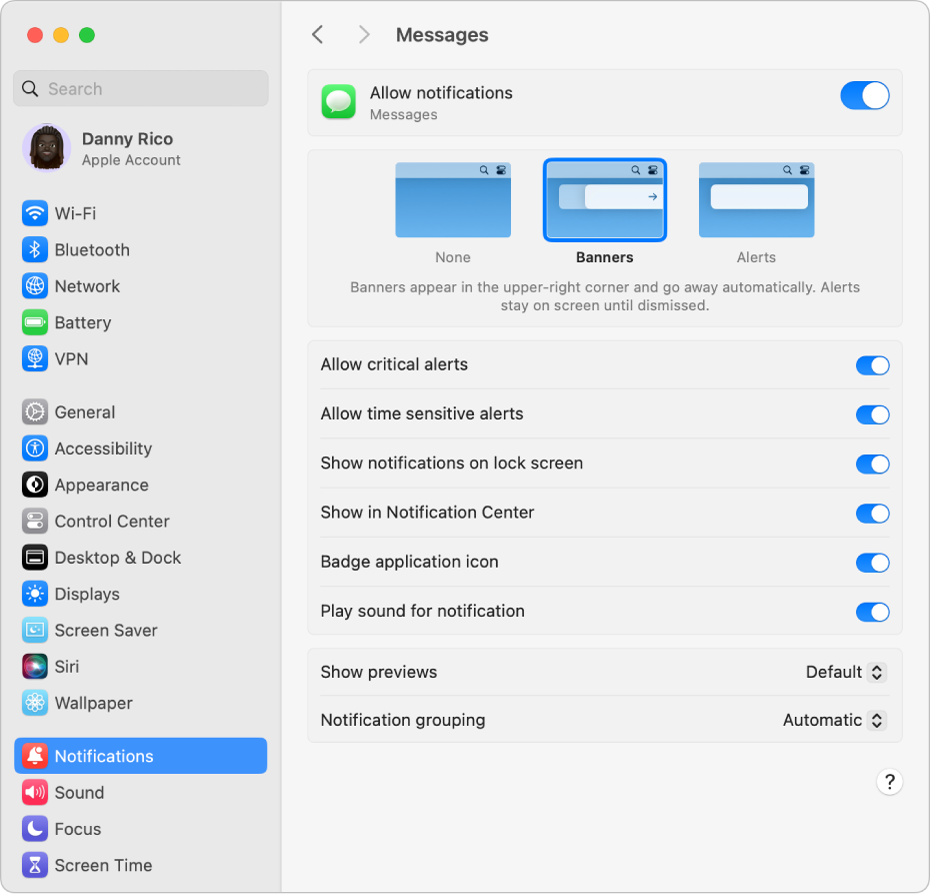Click the Help question mark button
This screenshot has height=894, width=932.
889,782
